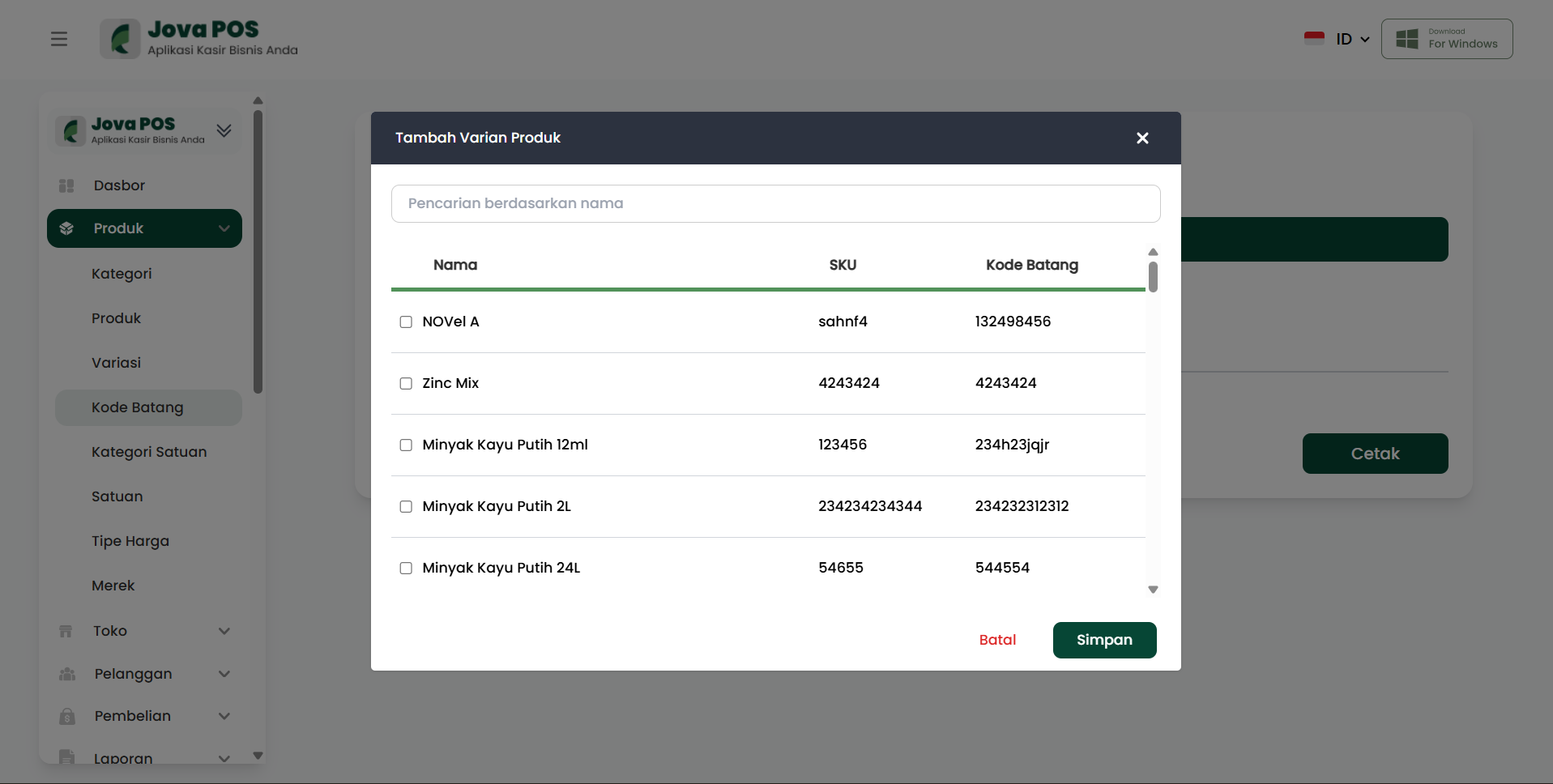Image resolution: width=1553 pixels, height=784 pixels.
Task: Expand the Toko menu chevron
Action: (x=224, y=631)
